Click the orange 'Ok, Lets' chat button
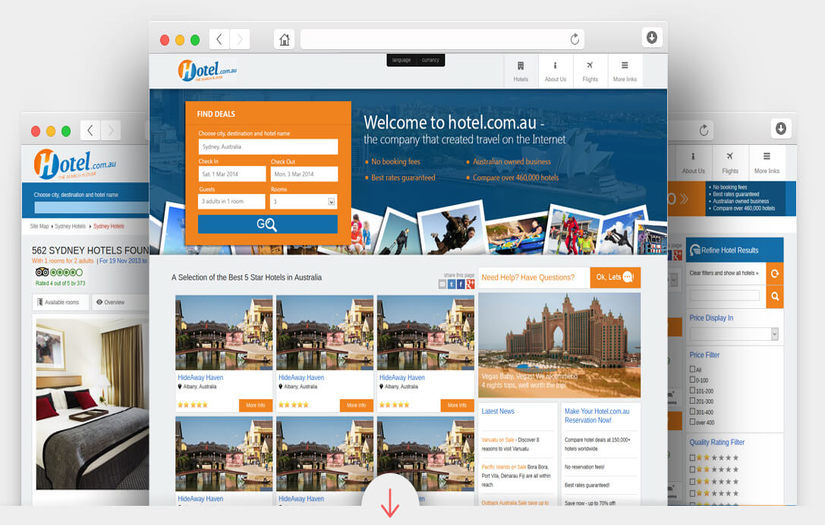This screenshot has width=825, height=525. (x=615, y=277)
